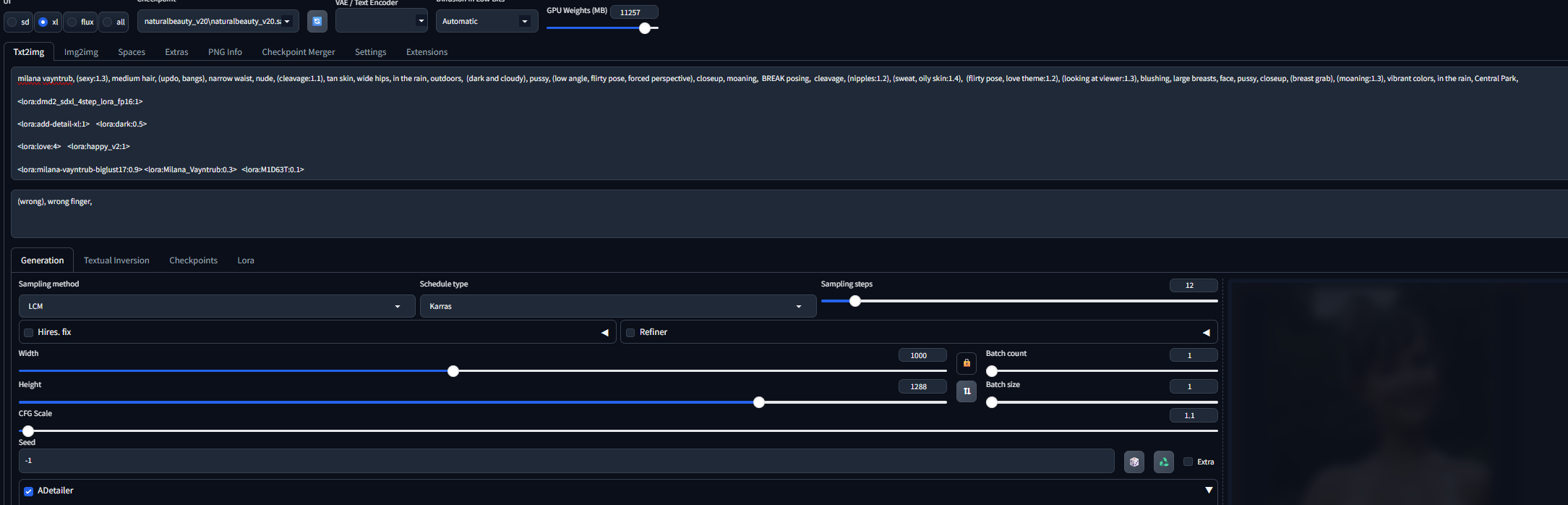The width and height of the screenshot is (1568, 505).
Task: Click into the Seed input field
Action: (x=564, y=461)
